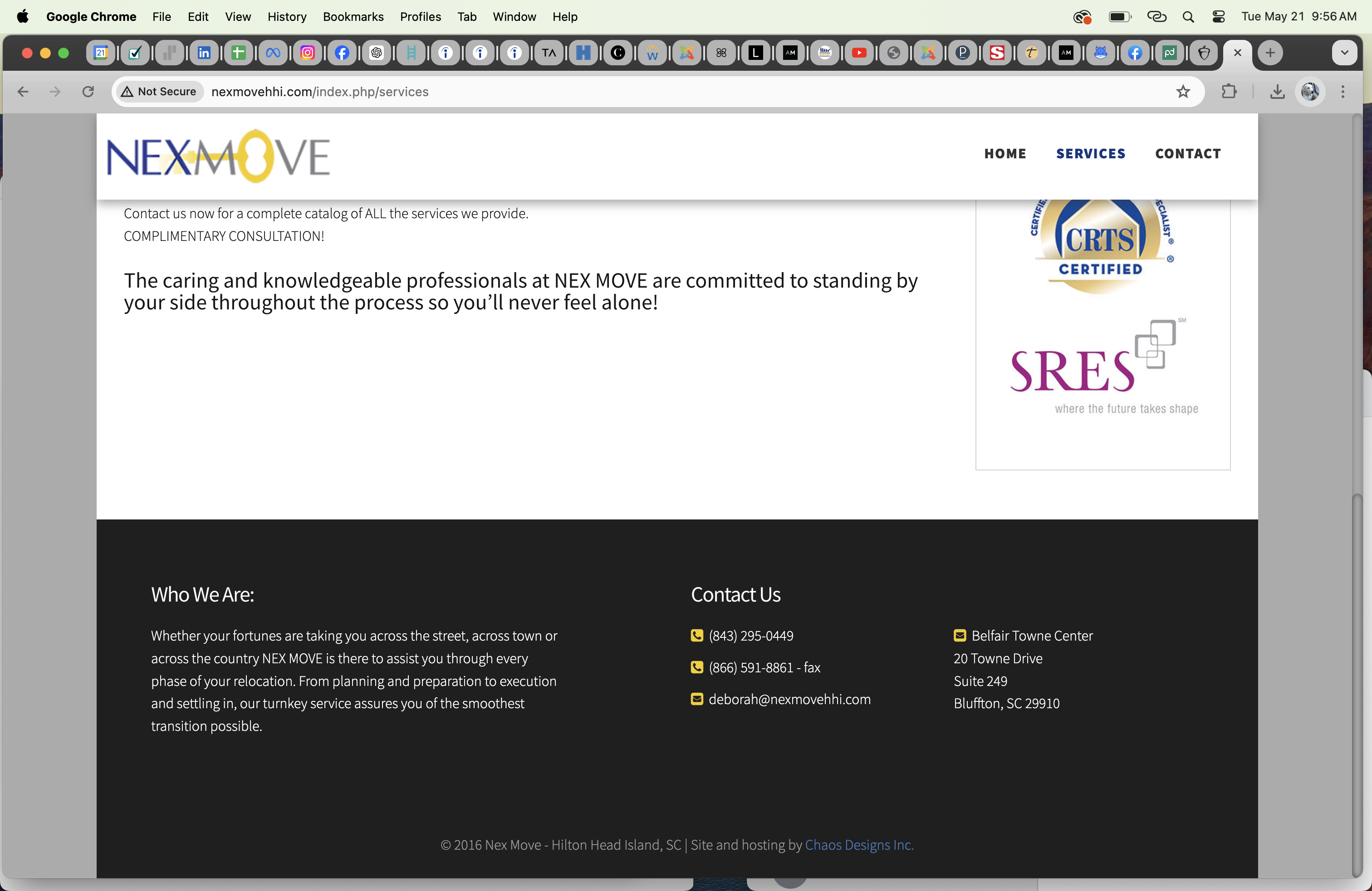This screenshot has height=891, width=1372.
Task: Go to the CONTACT page link
Action: 1187,154
